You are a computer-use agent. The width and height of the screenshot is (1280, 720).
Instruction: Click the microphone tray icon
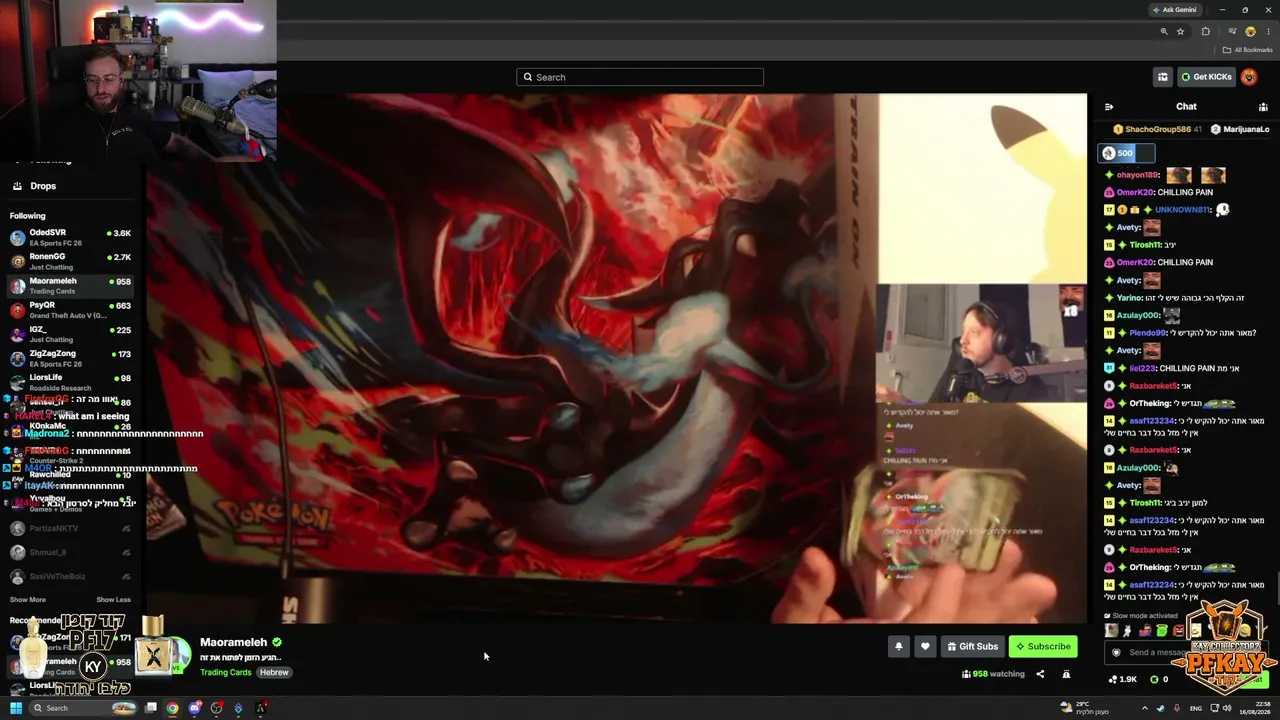pos(1177,708)
